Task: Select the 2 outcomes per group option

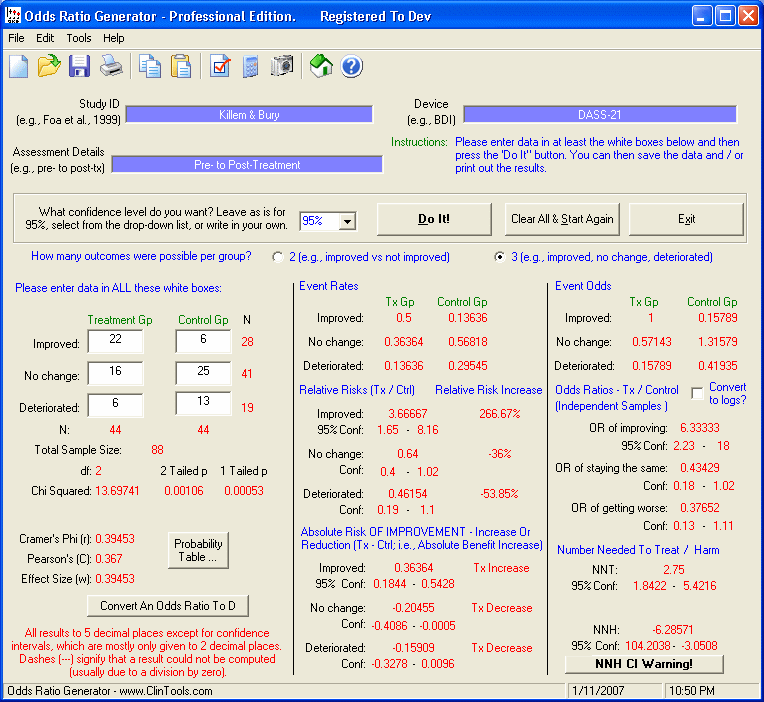Action: 278,257
